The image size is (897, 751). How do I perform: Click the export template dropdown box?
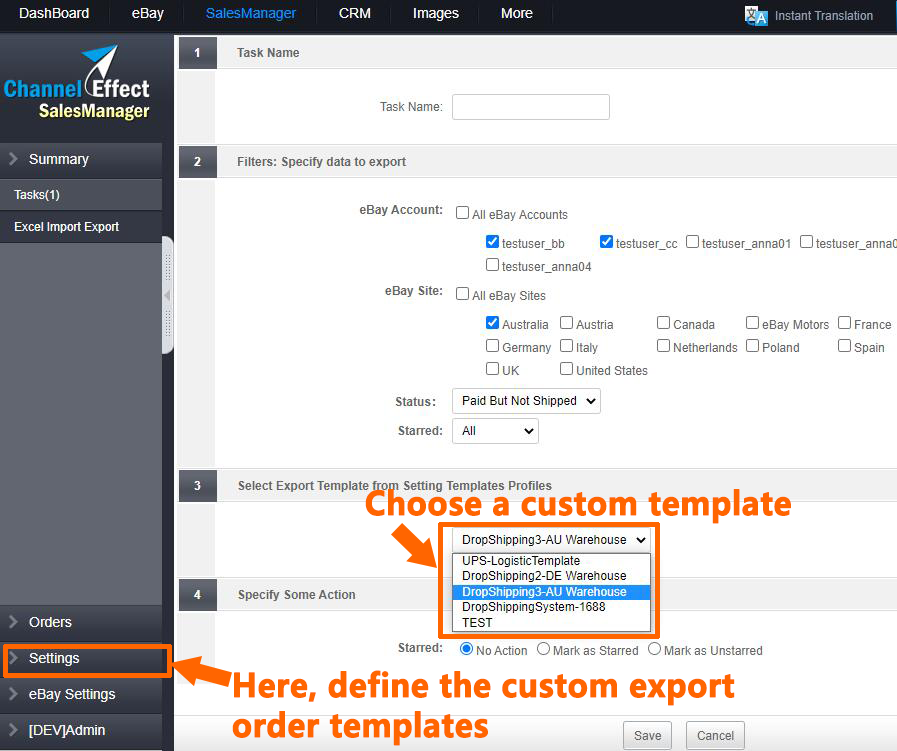(x=551, y=540)
